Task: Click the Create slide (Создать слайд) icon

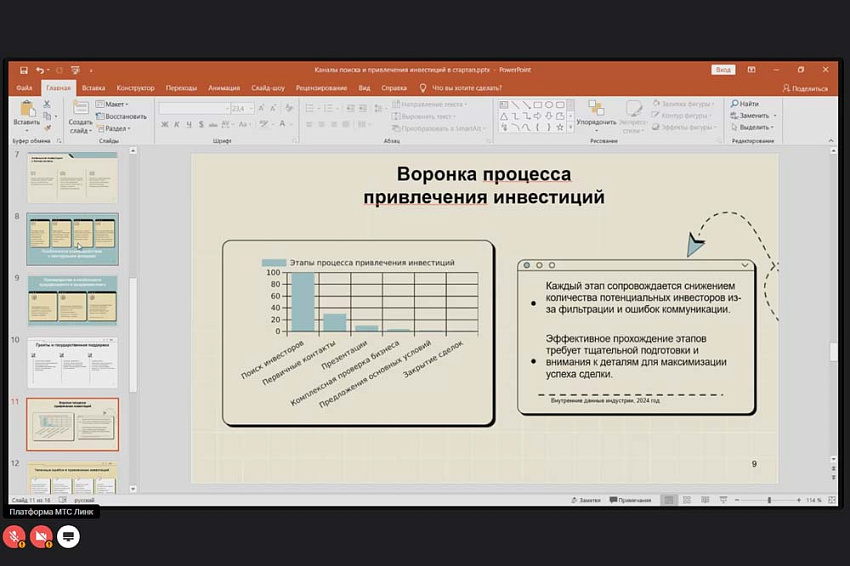Action: [80, 108]
